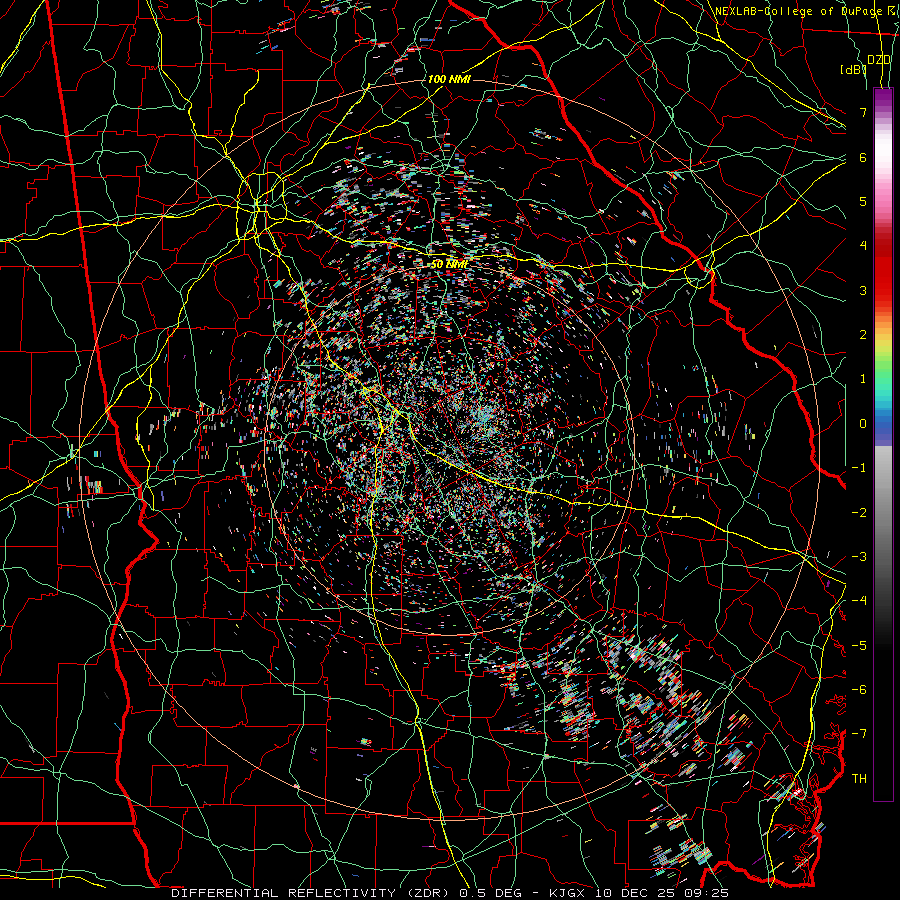Click the "-4" value on the dB scale
Image resolution: width=900 pixels, height=900 pixels.
(x=859, y=601)
